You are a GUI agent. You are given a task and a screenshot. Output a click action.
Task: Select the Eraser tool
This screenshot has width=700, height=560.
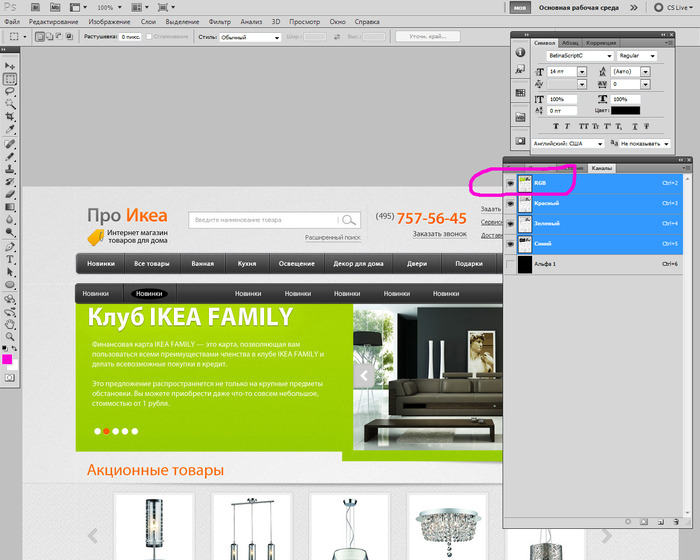pos(10,194)
